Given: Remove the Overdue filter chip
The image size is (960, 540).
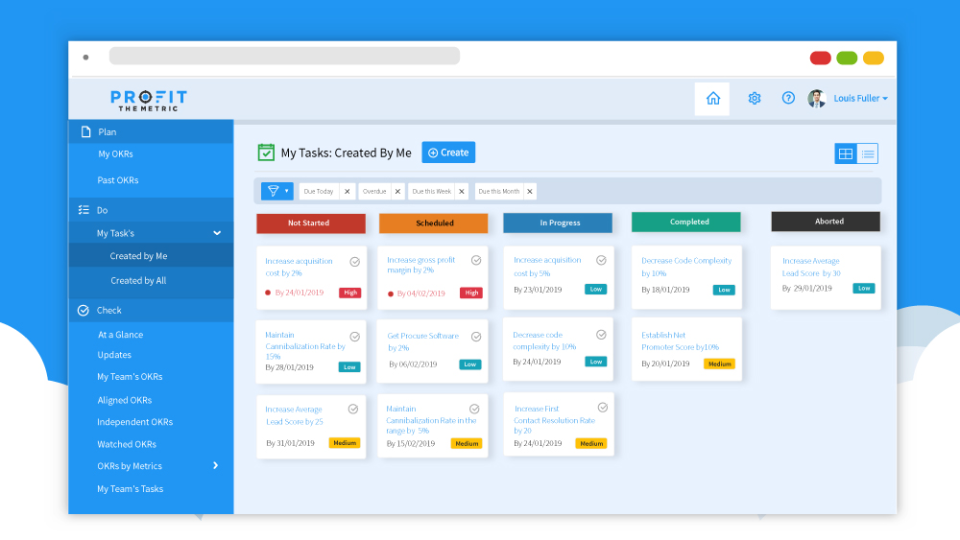Looking at the screenshot, I should [x=397, y=192].
